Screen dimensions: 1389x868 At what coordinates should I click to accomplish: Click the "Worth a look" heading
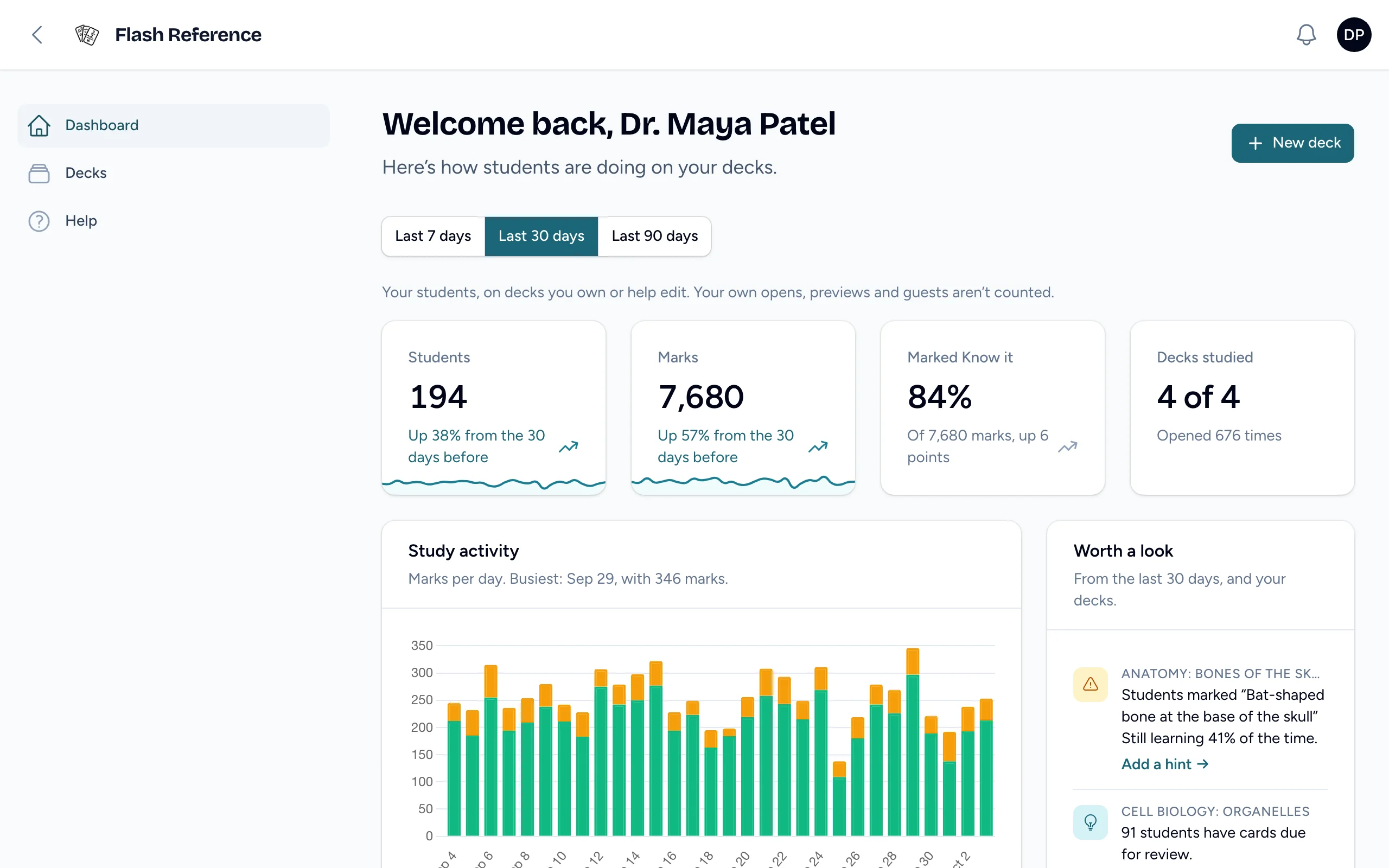pos(1123,551)
